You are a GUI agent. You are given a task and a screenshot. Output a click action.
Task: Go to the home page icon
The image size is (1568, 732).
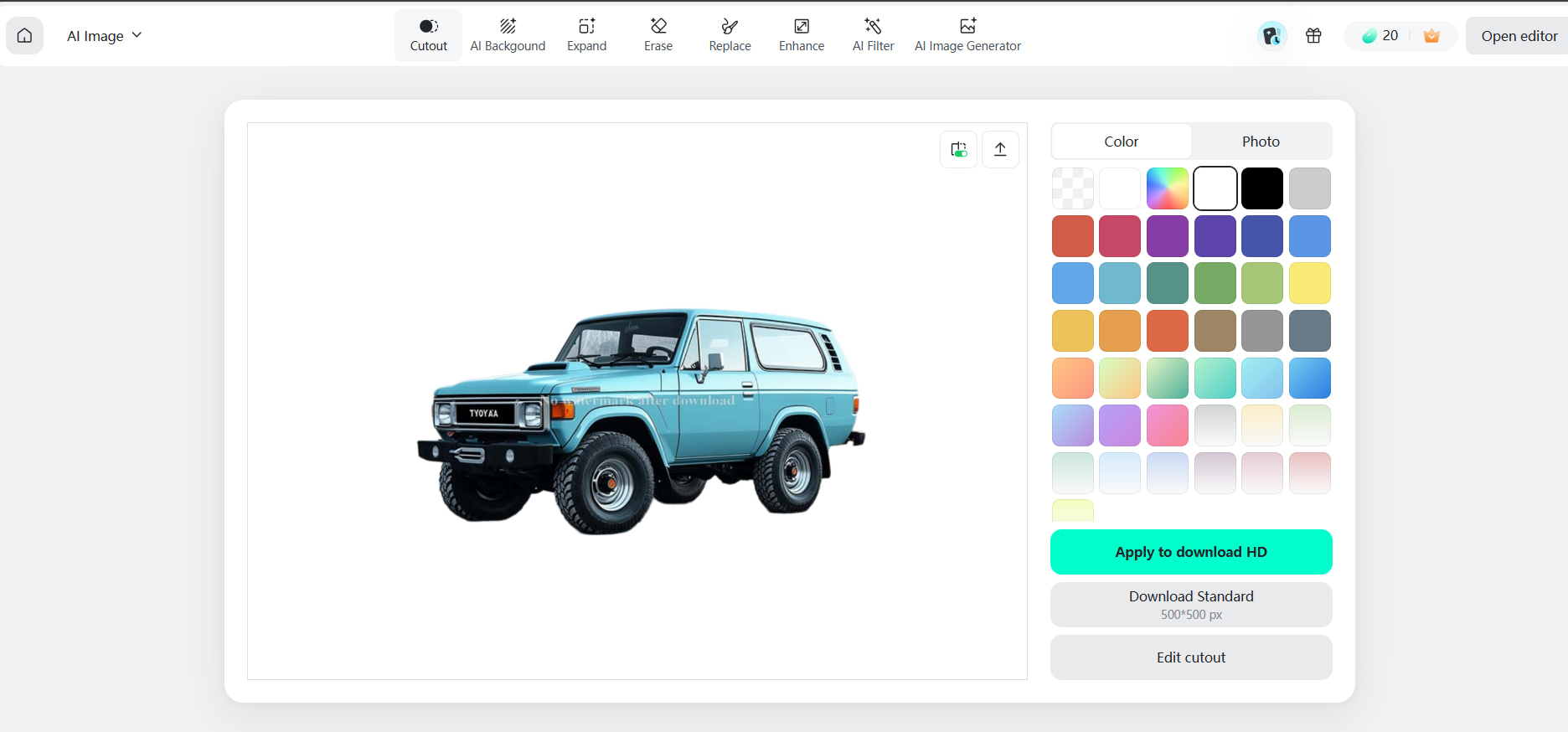[x=25, y=36]
